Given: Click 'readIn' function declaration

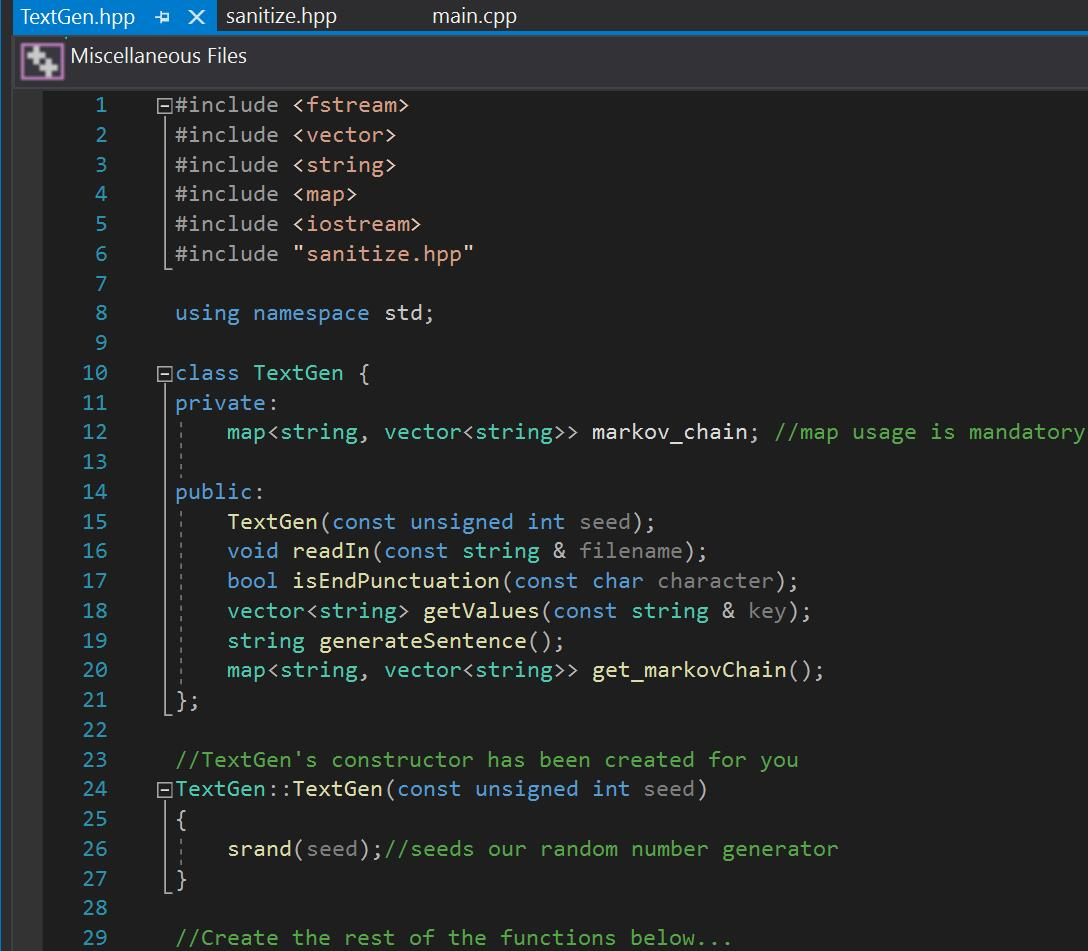Looking at the screenshot, I should tap(331, 551).
